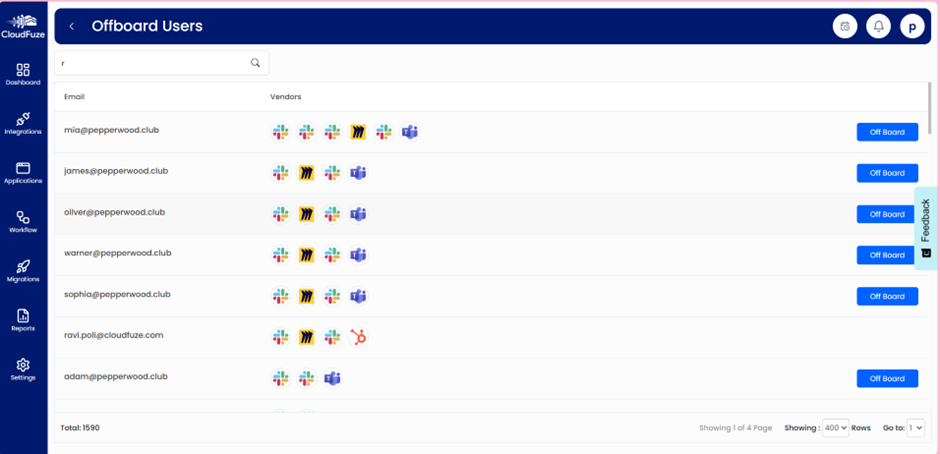Click the Teams icon in james's row
940x454 pixels.
click(x=358, y=173)
